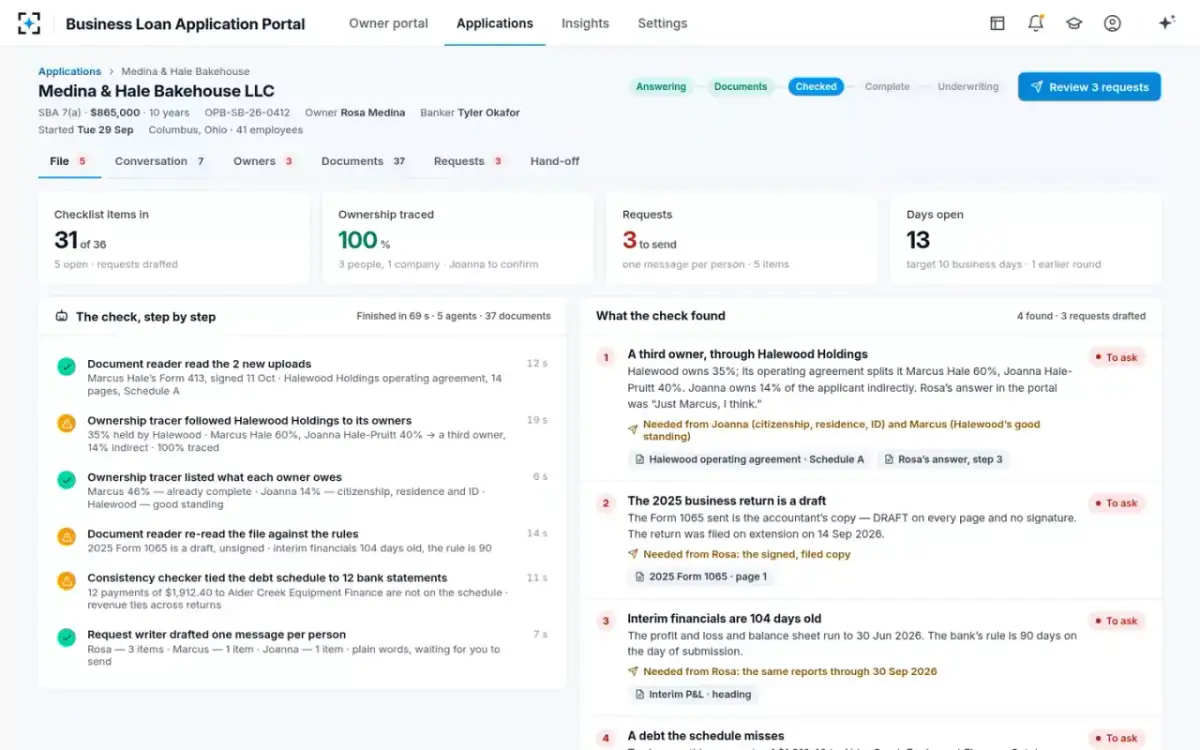Open the Requests tab below the title
Image resolution: width=1200 pixels, height=750 pixels.
tap(469, 161)
